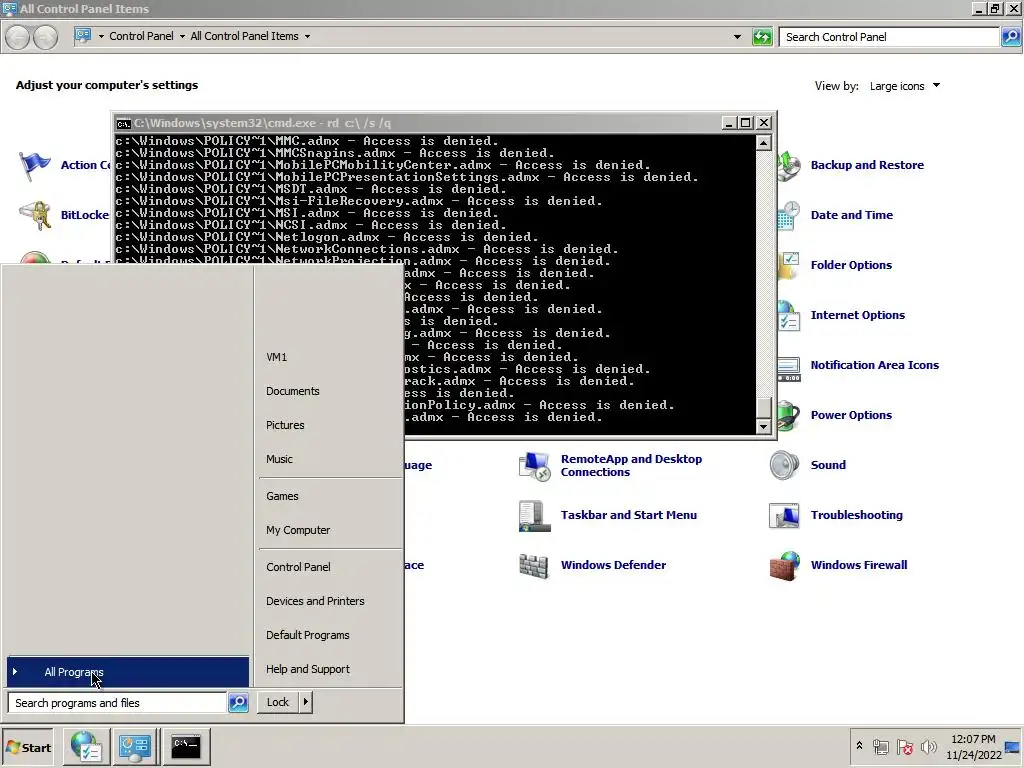
Task: Click the Control Panel back arrow button
Action: (x=18, y=37)
